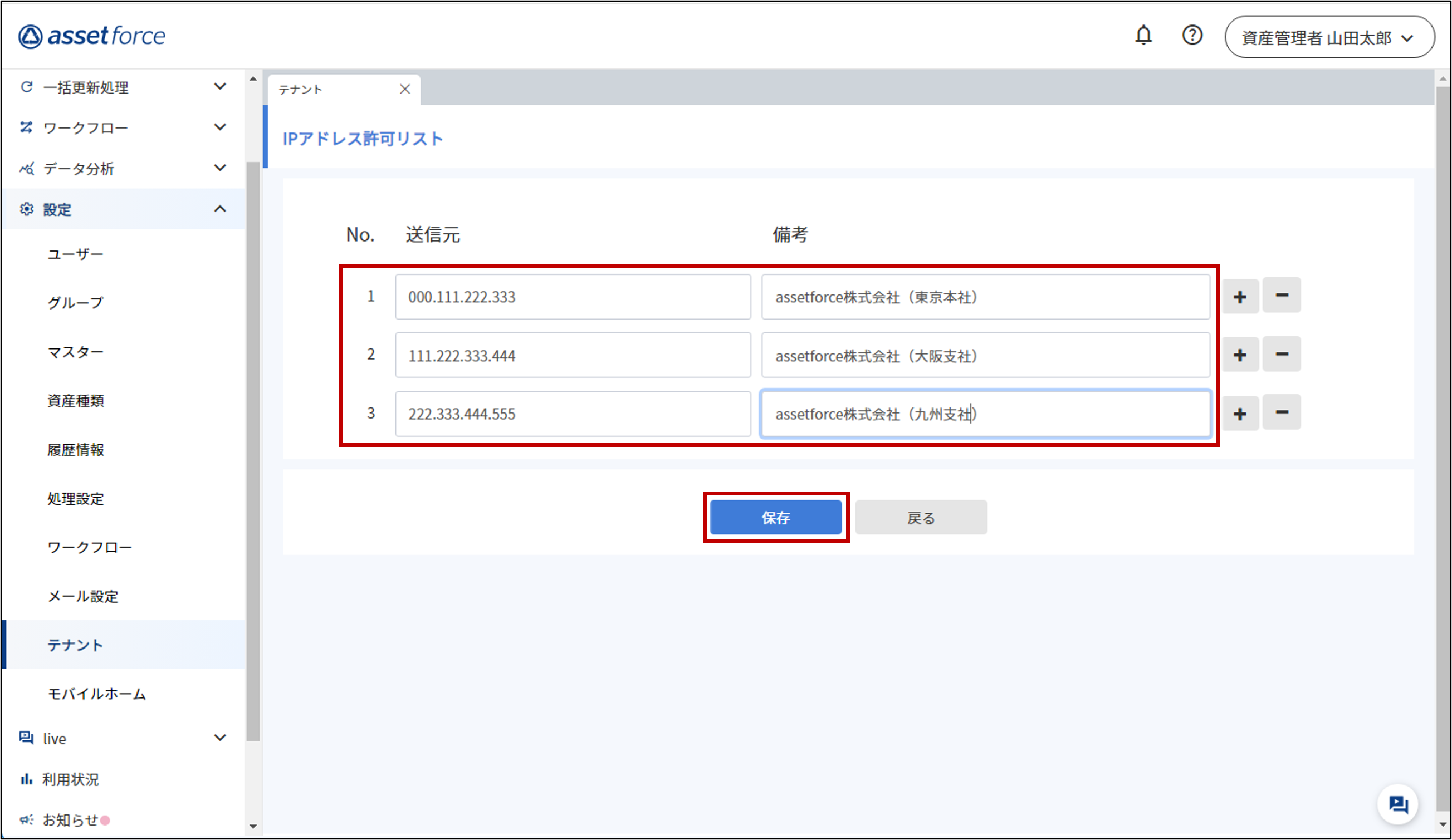1452x840 pixels.
Task: Edit remarks field for 大阪支社
Action: [x=985, y=355]
